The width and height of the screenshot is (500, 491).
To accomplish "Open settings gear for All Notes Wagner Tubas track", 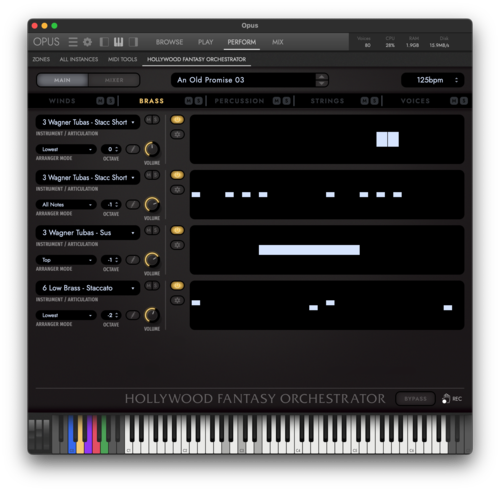I will pyautogui.click(x=177, y=190).
